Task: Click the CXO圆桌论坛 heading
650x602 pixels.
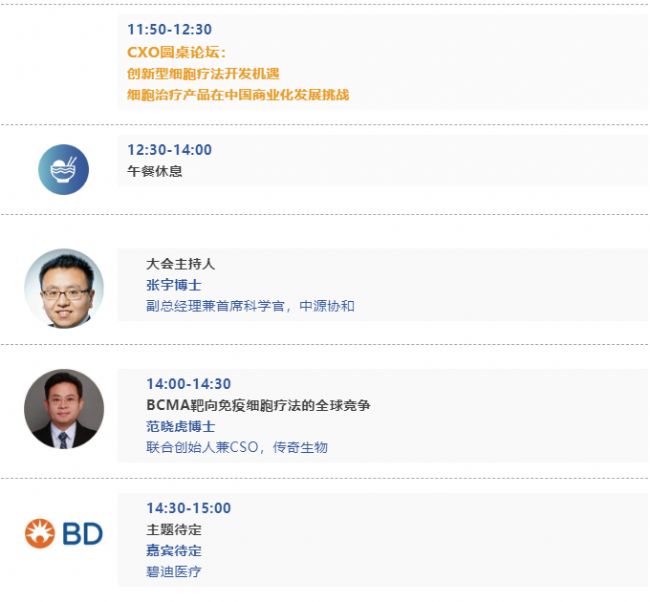Action: point(177,52)
